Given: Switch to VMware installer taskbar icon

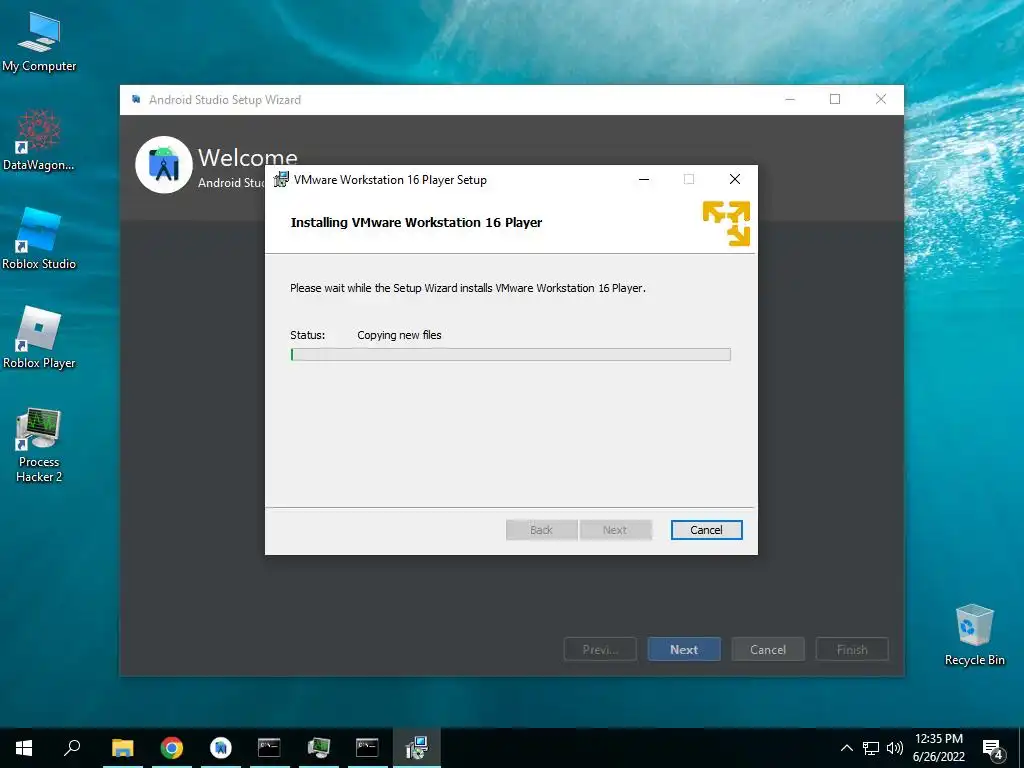Looking at the screenshot, I should tap(417, 748).
